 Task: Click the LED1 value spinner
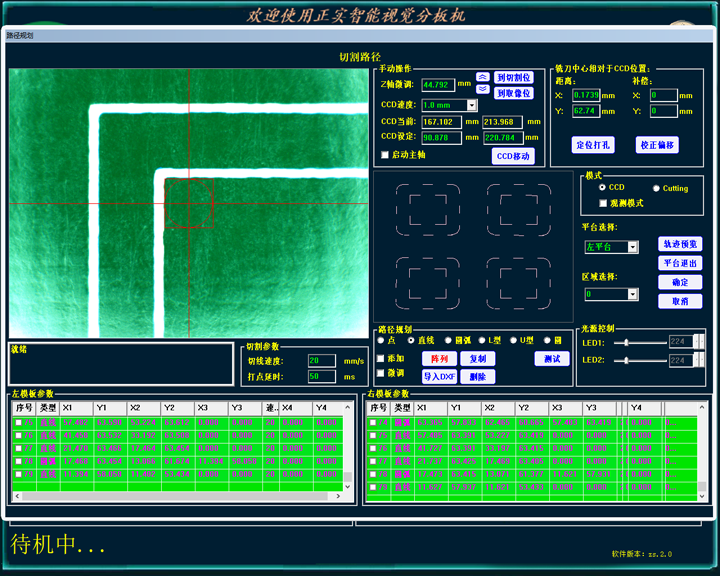pyautogui.click(x=698, y=342)
